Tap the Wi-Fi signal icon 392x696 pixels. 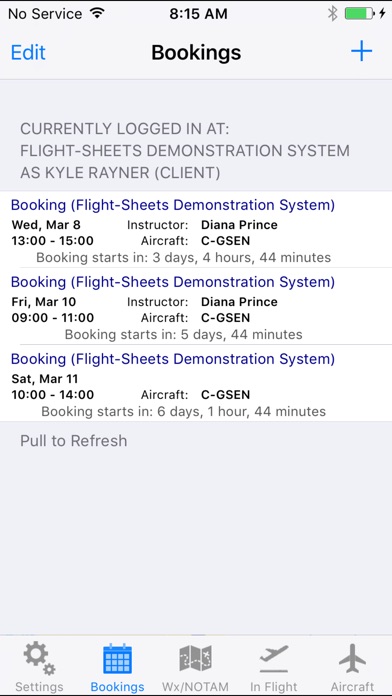96,13
